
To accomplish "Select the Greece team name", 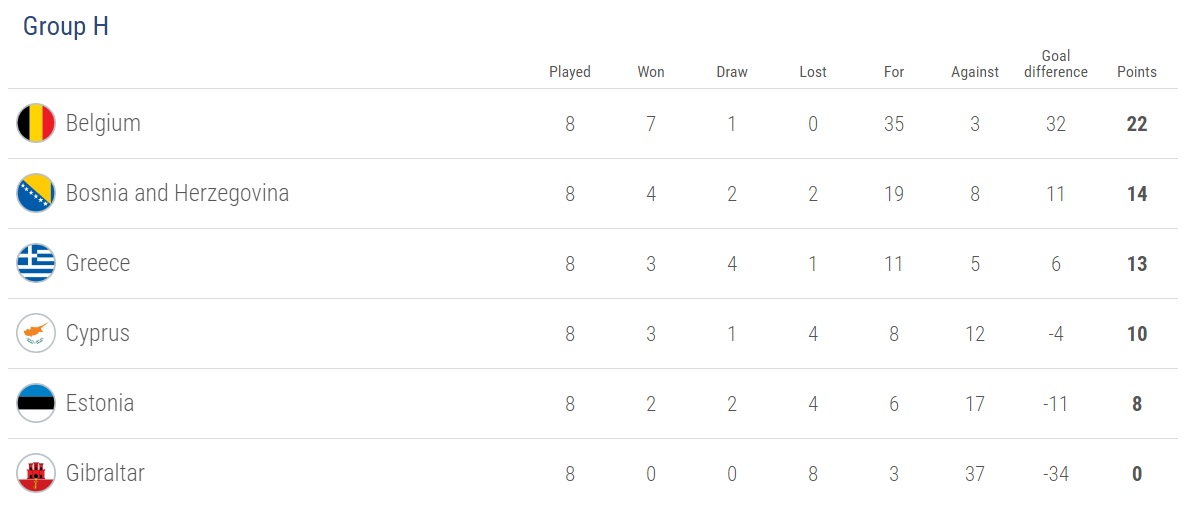I will click(98, 264).
